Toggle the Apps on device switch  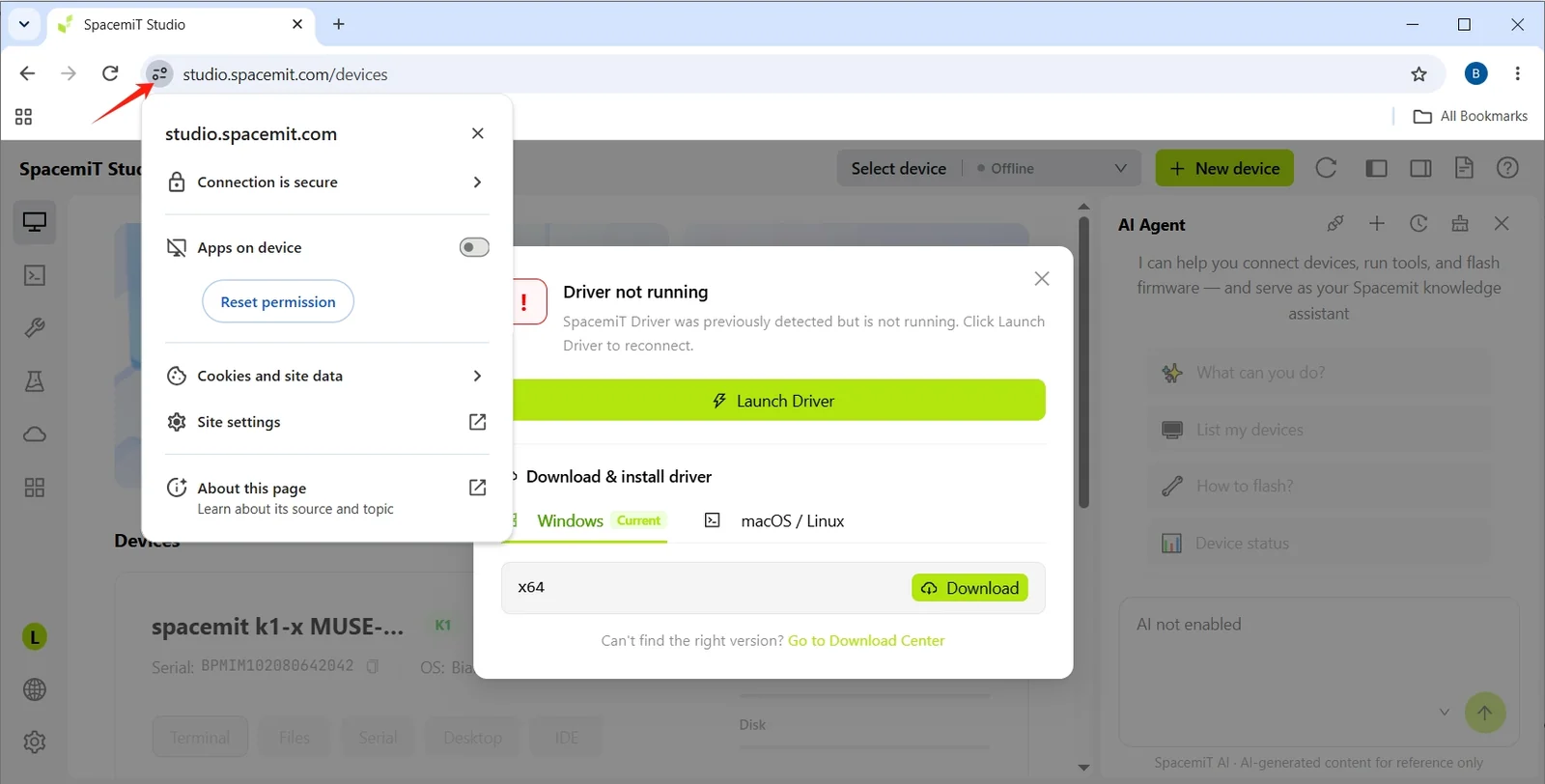tap(474, 247)
